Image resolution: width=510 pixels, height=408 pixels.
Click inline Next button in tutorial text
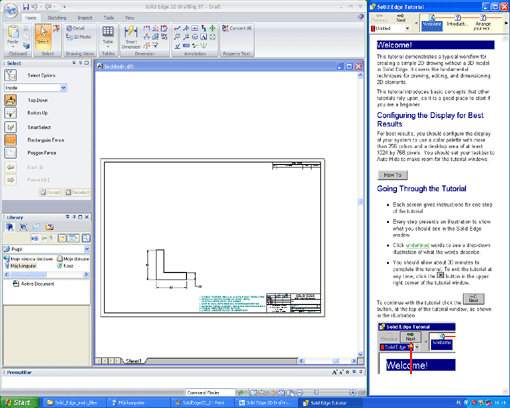[x=473, y=299]
